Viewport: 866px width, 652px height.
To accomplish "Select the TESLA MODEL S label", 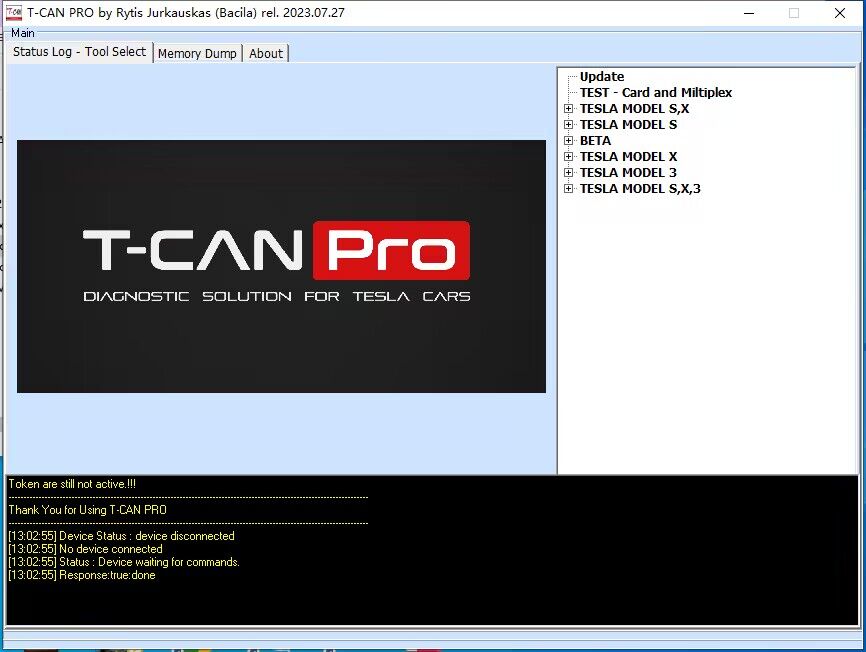I will coord(629,125).
